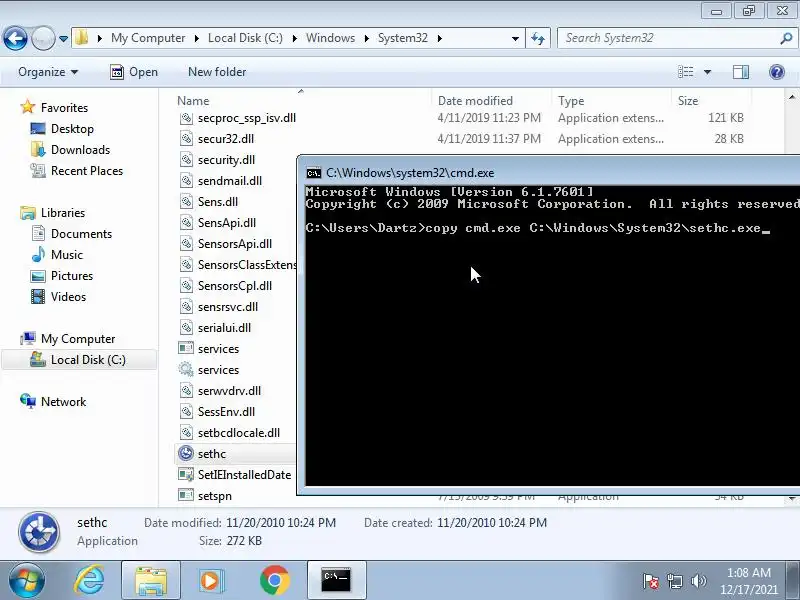This screenshot has height=600, width=800.
Task: Select SessEnv.dll file icon
Action: (x=186, y=412)
